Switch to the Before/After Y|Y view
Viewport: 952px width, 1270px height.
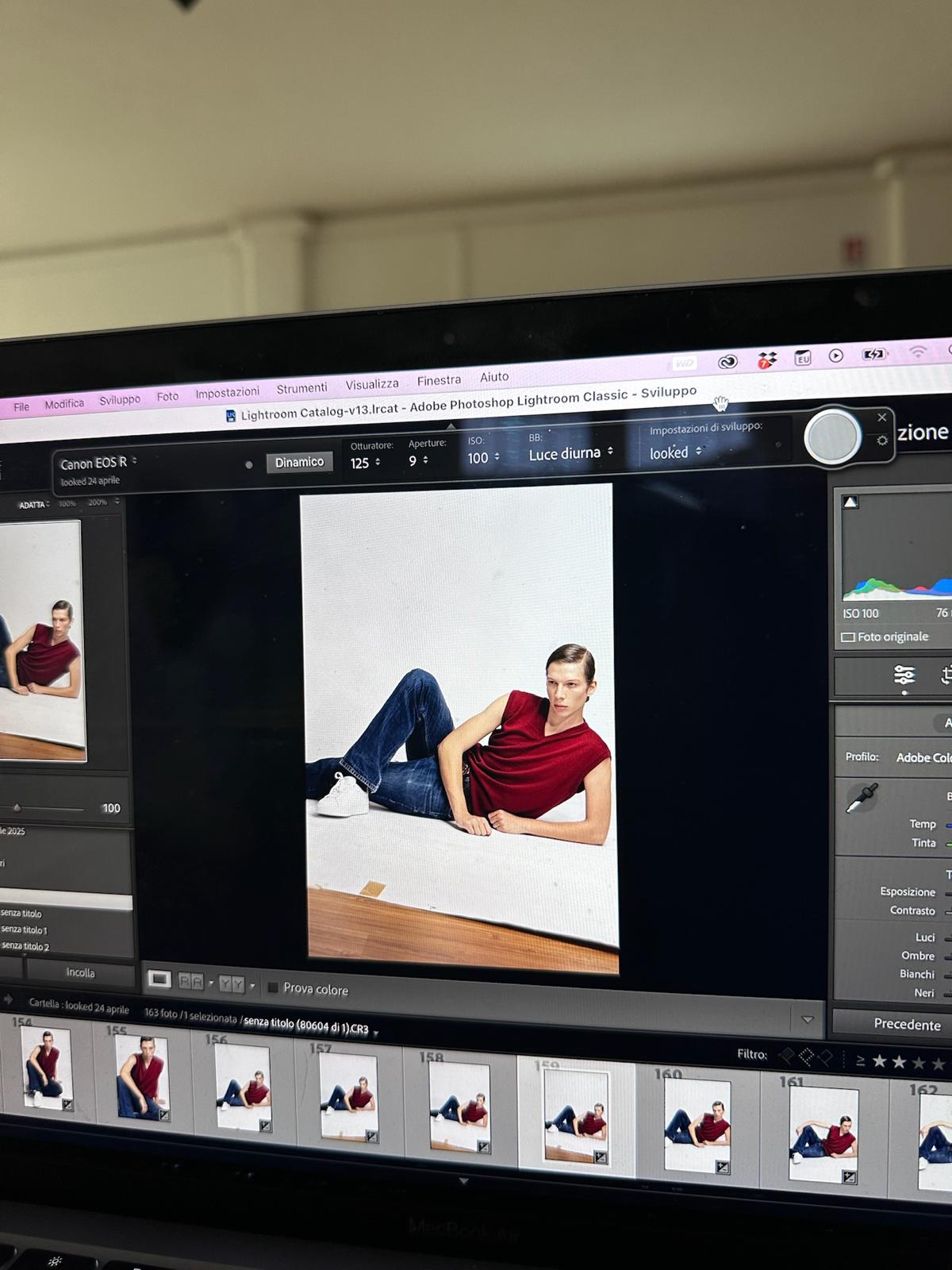tap(232, 984)
